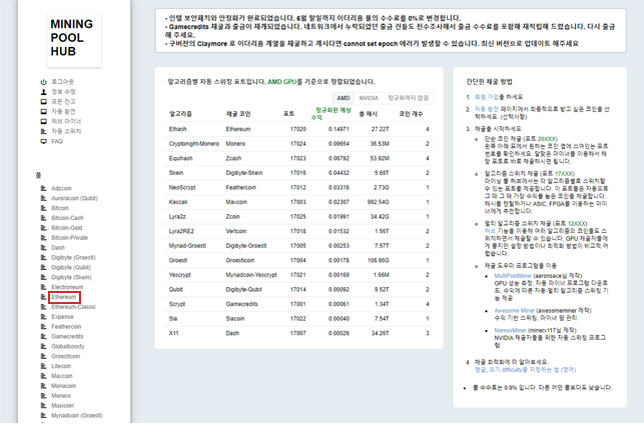Click the 자동 환전 link in the guide
The image size is (644, 426).
point(487,109)
